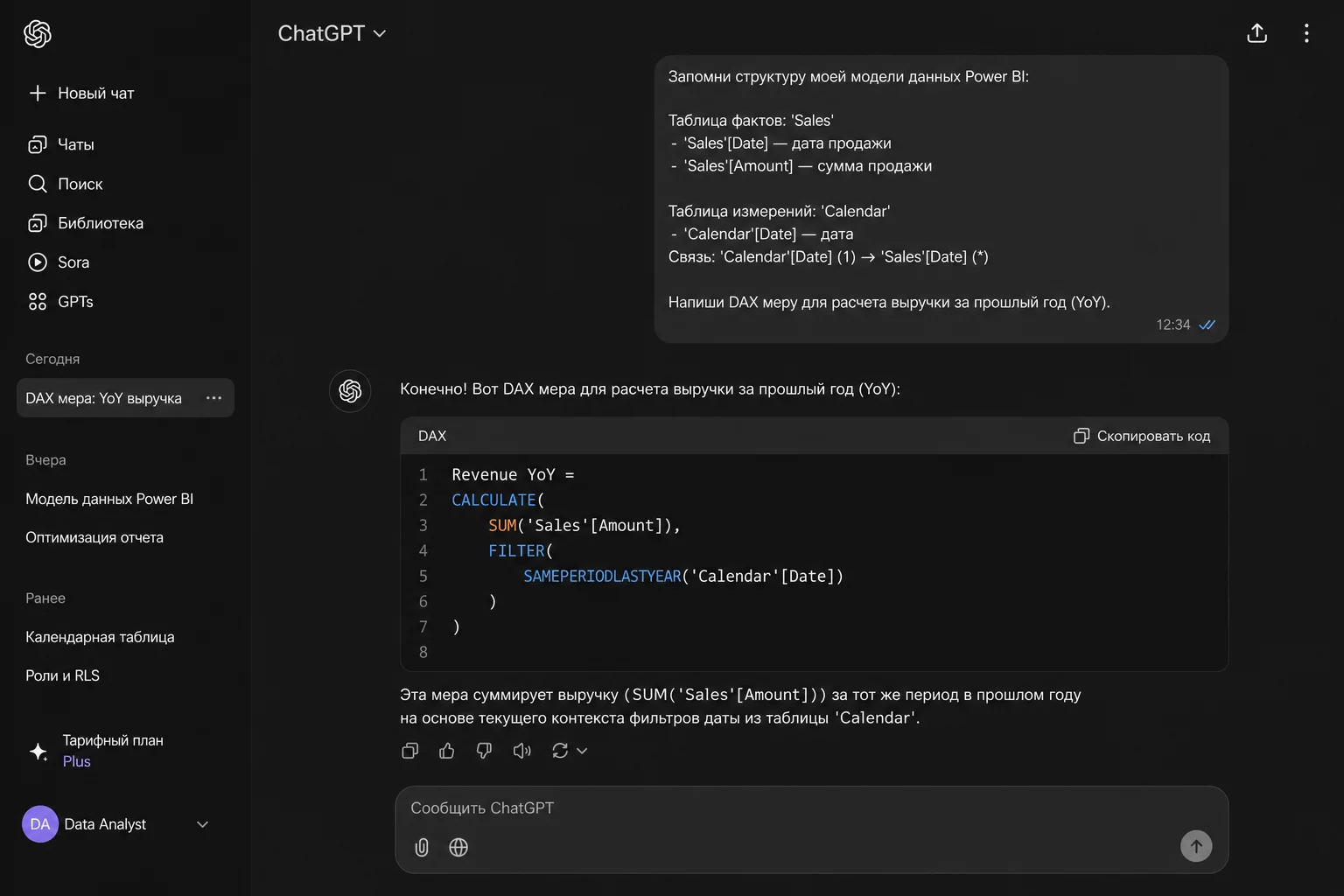Click FILTER in the code
Screen dimensions: 1344x896
[x=516, y=550]
